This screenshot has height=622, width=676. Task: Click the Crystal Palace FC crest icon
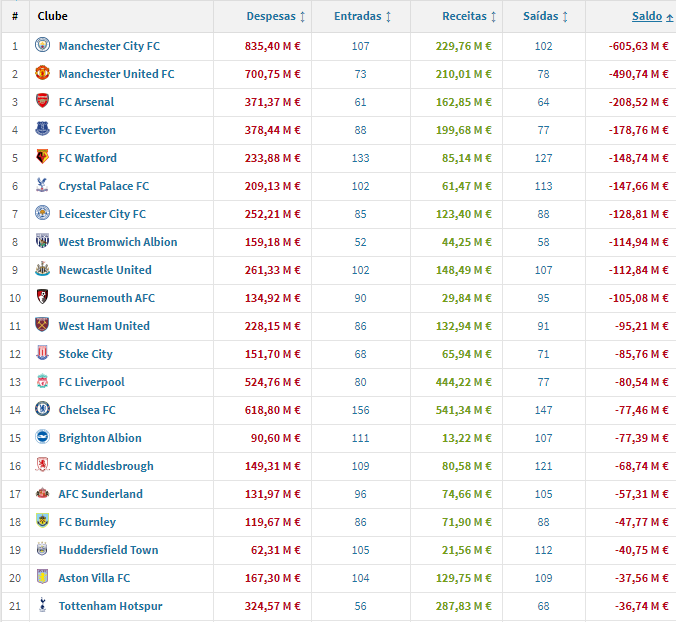[x=42, y=186]
